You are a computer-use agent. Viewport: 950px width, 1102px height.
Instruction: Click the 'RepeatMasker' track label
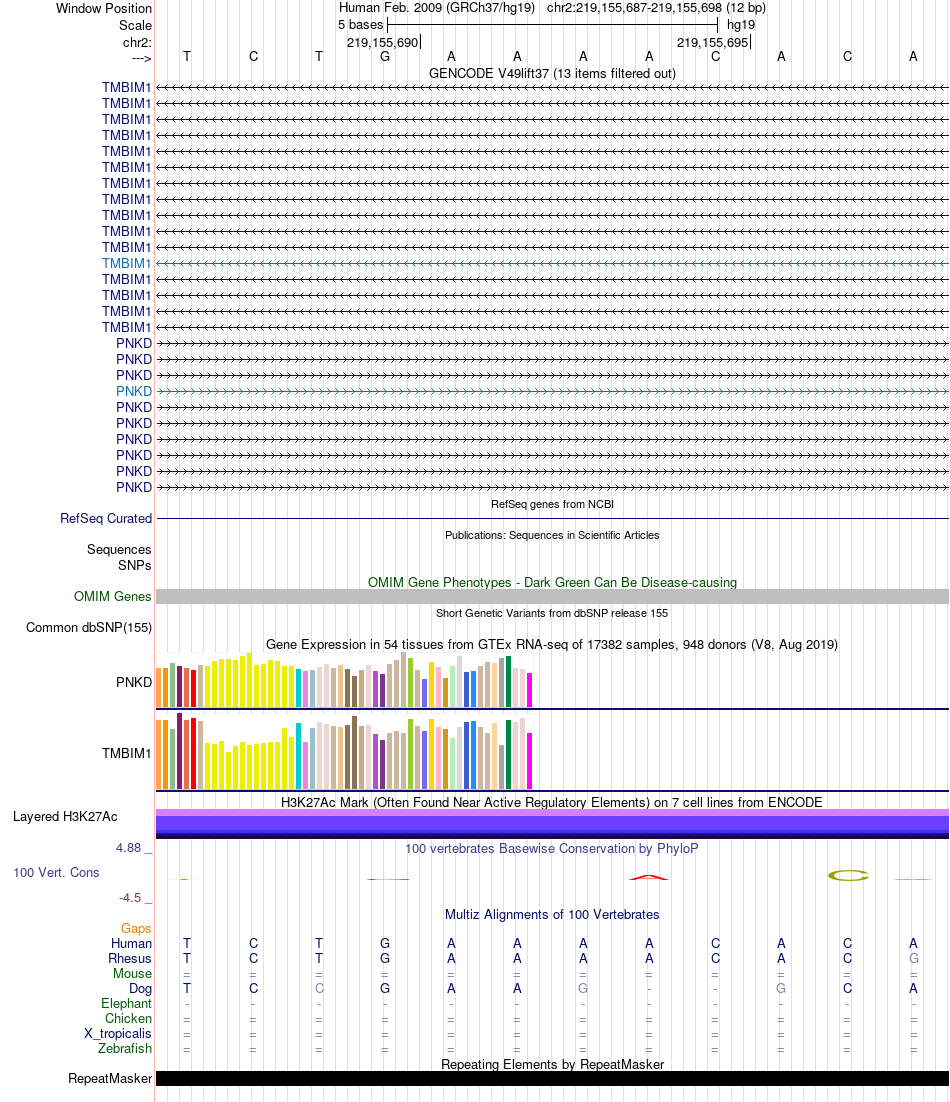pyautogui.click(x=110, y=1079)
